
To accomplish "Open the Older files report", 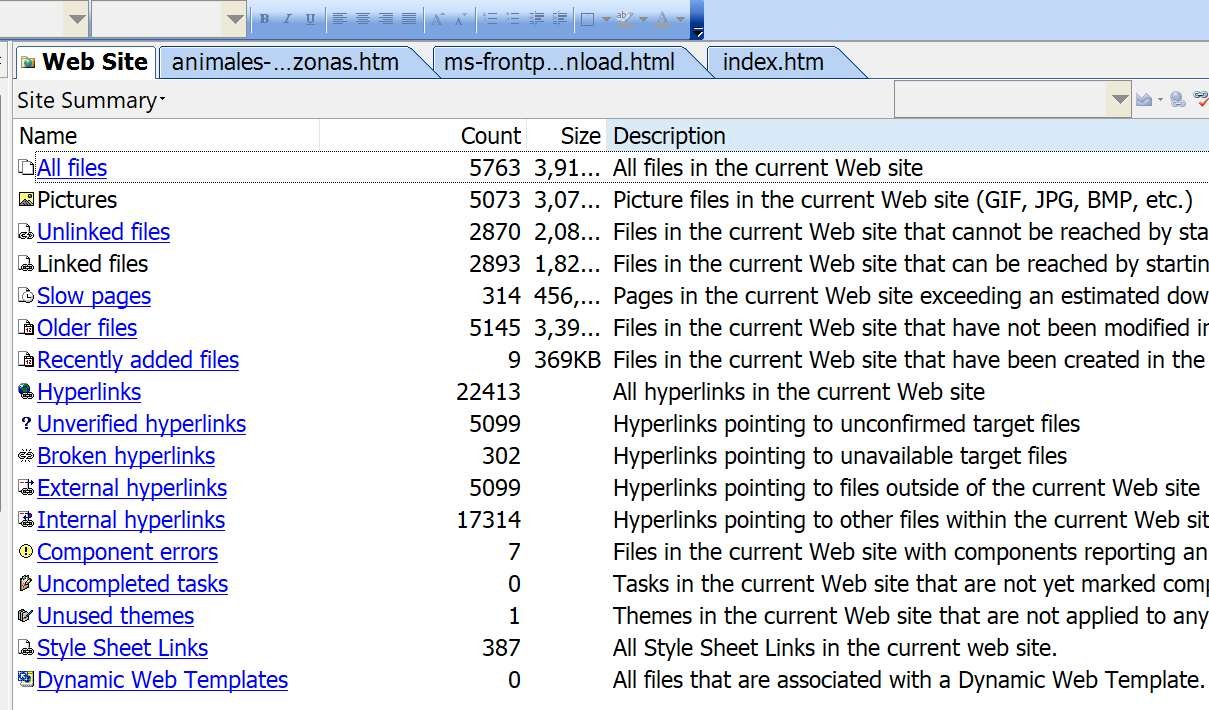I will click(87, 328).
